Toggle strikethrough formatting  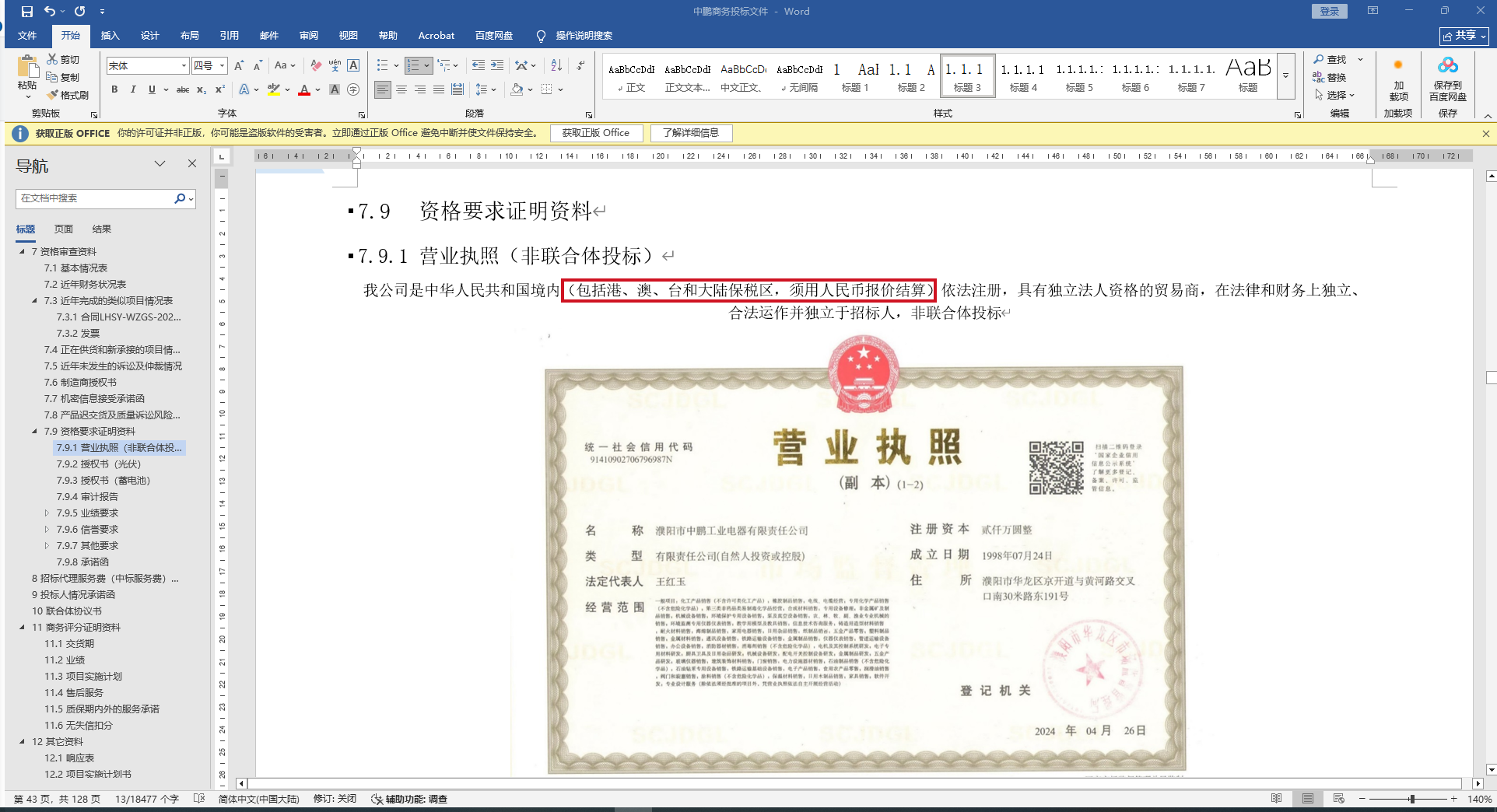coord(183,89)
